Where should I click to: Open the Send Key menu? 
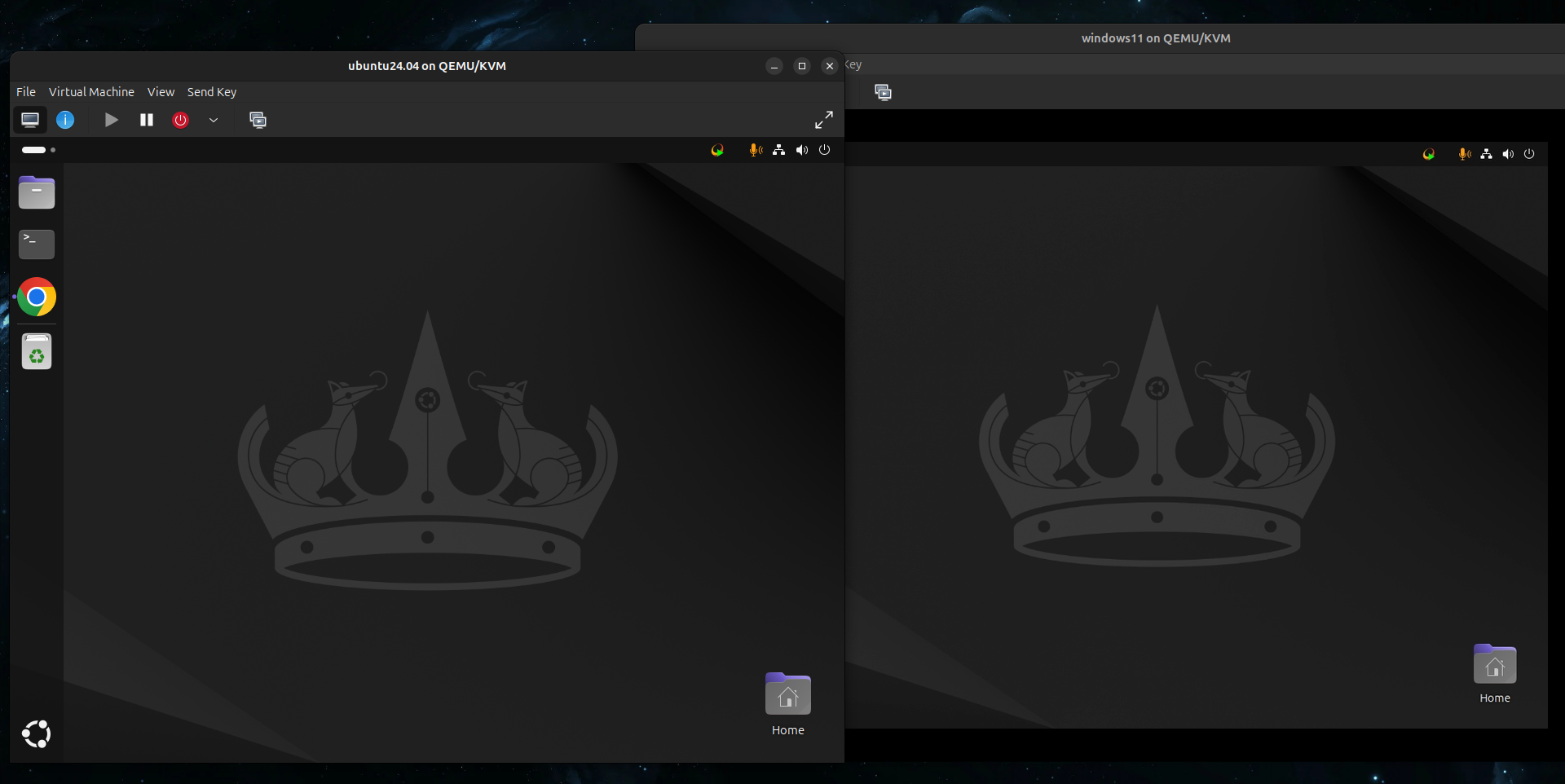[x=211, y=91]
